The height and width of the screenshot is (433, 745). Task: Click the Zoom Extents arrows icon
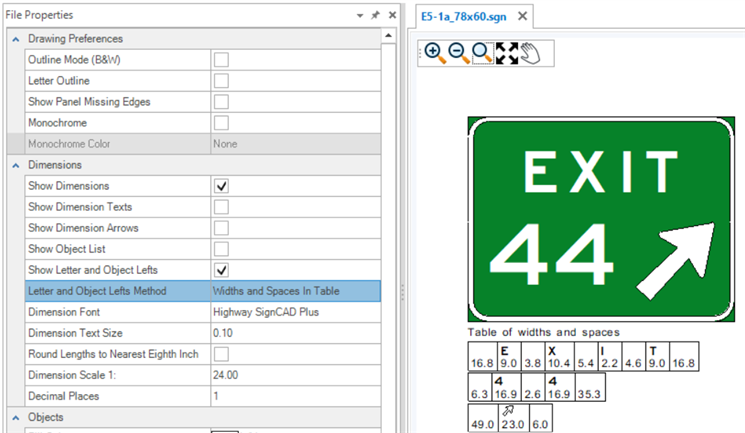click(x=507, y=52)
